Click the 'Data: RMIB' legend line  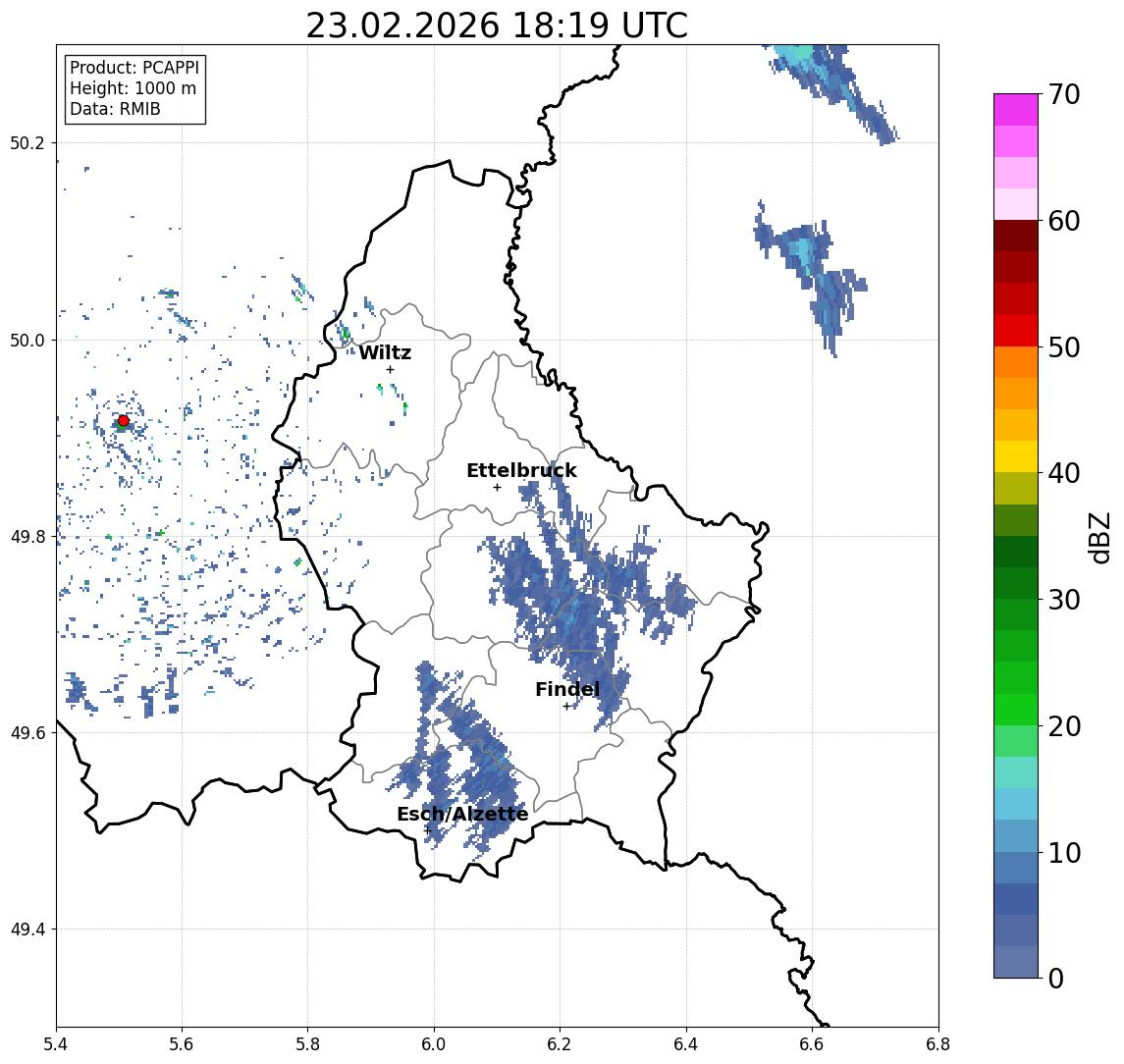[116, 109]
